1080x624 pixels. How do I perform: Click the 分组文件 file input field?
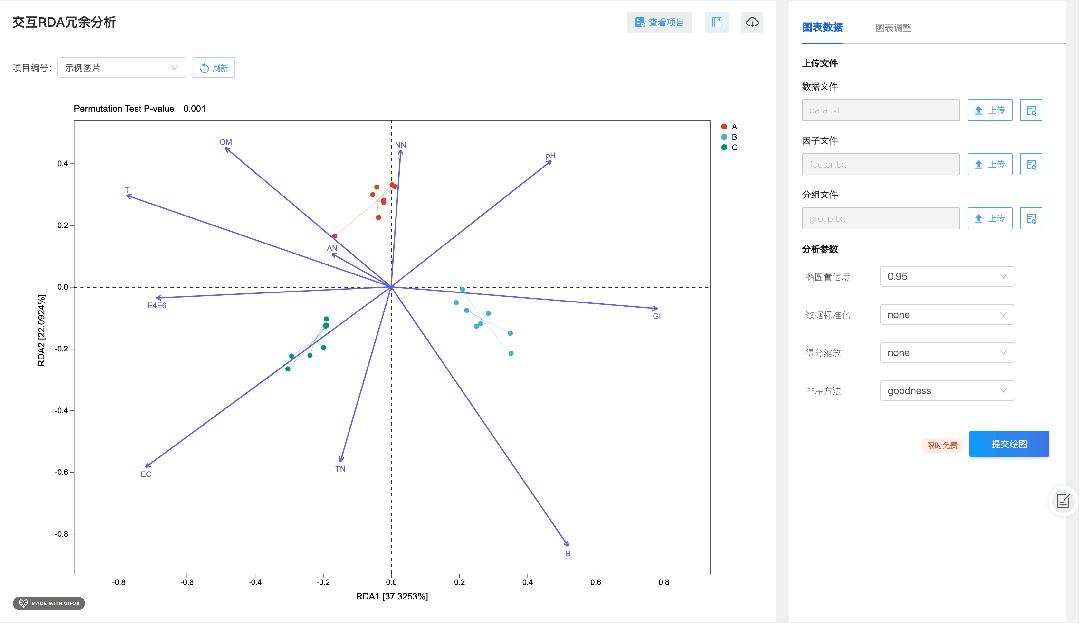(x=880, y=218)
